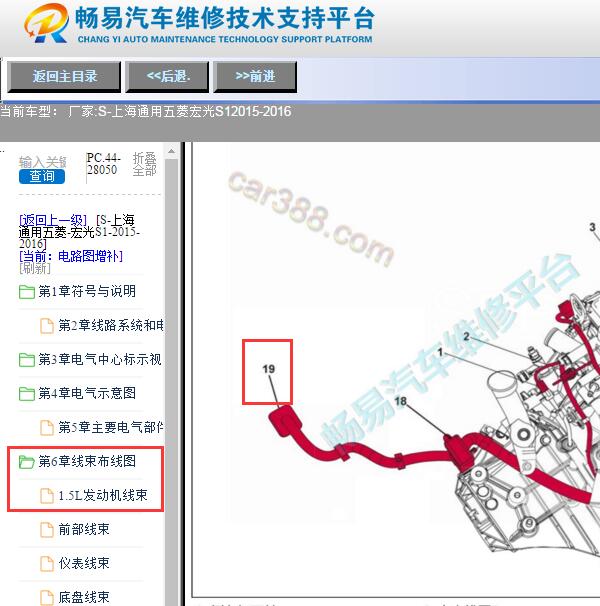Screen dimensions: 600x606
Task: Click the blue 查询 search button
Action: [42, 176]
